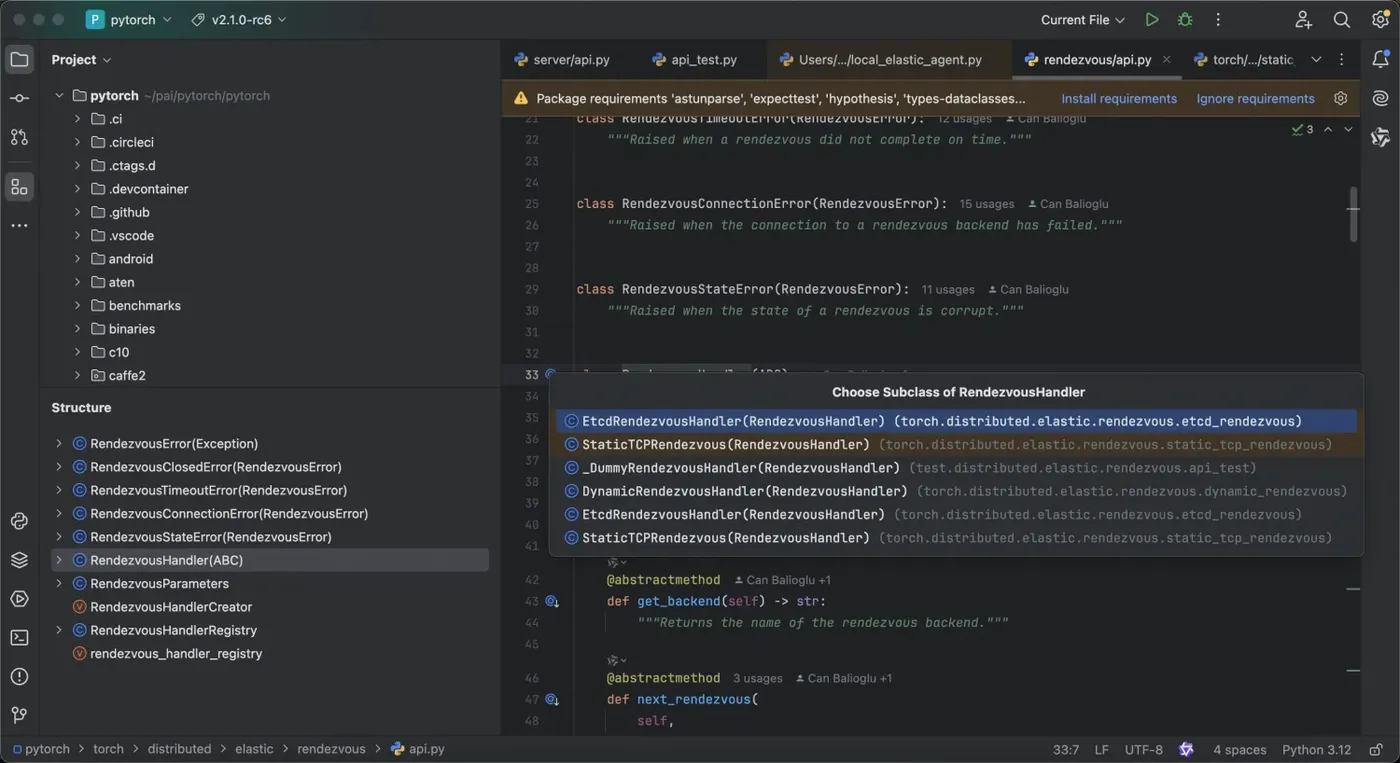1400x763 pixels.
Task: Expand the benchmarks folder
Action: click(78, 305)
